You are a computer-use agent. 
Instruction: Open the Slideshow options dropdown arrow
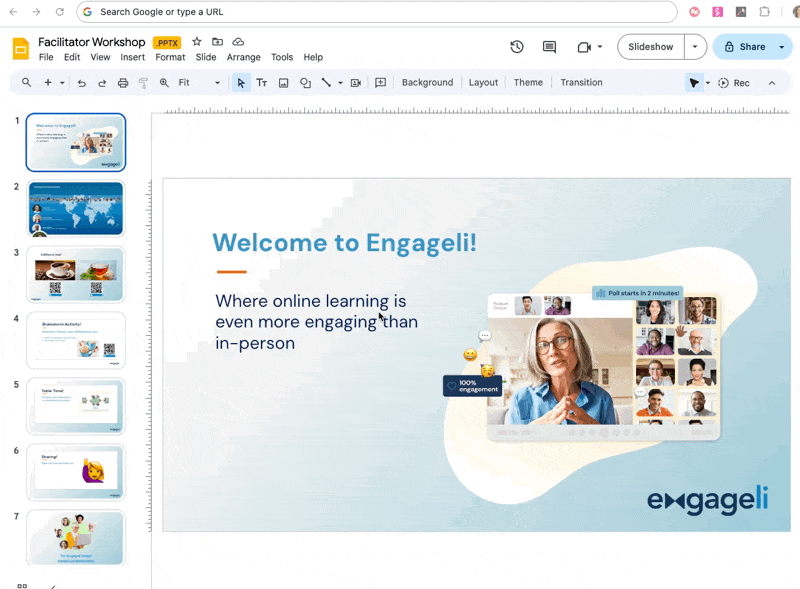click(695, 47)
